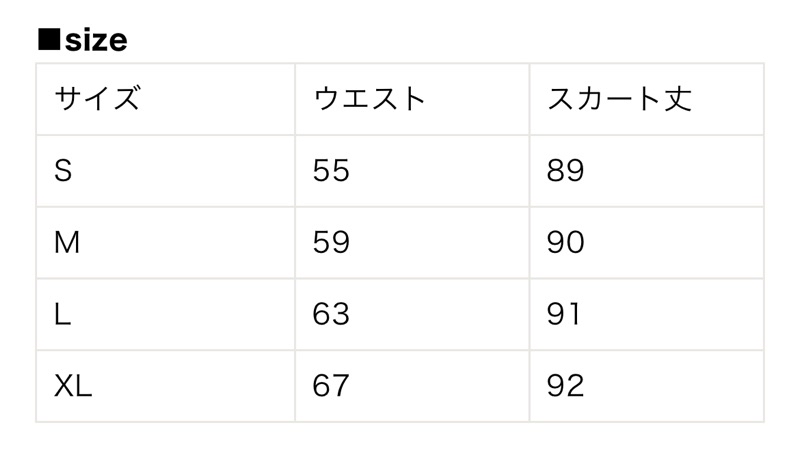Click waist value 63
The image size is (800, 460).
tap(331, 315)
